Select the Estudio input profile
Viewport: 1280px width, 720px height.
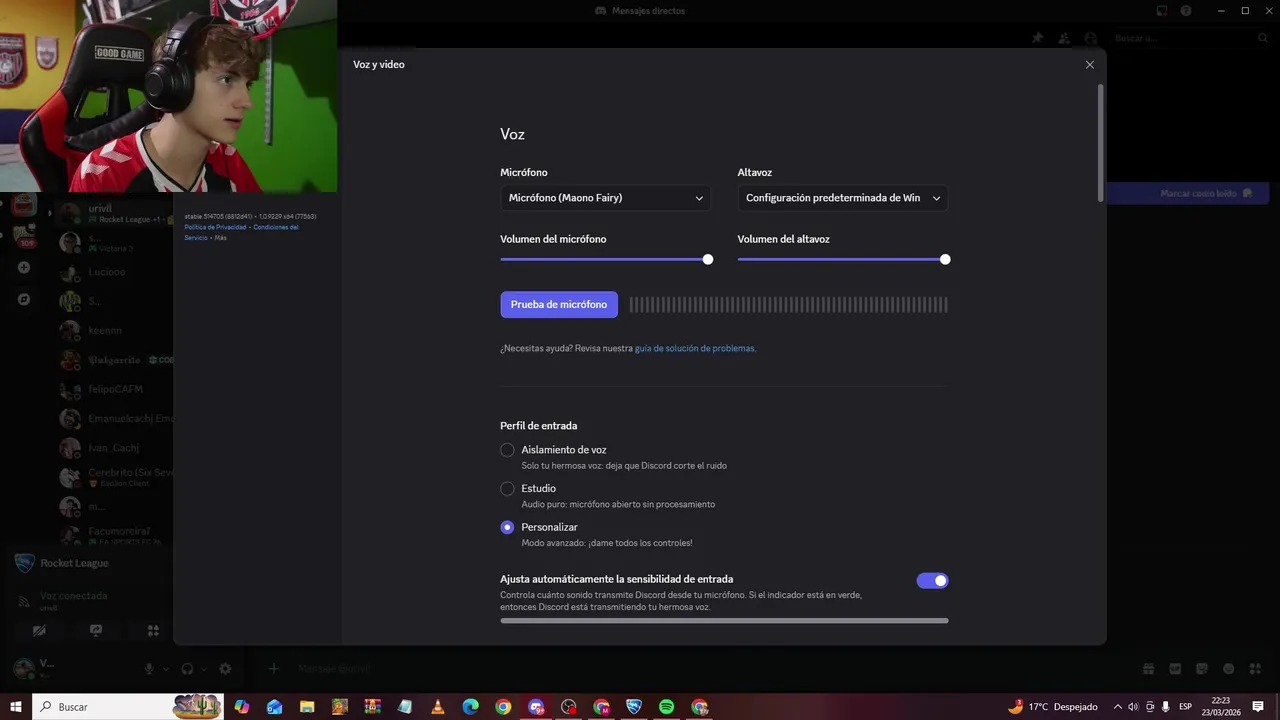[x=507, y=489]
